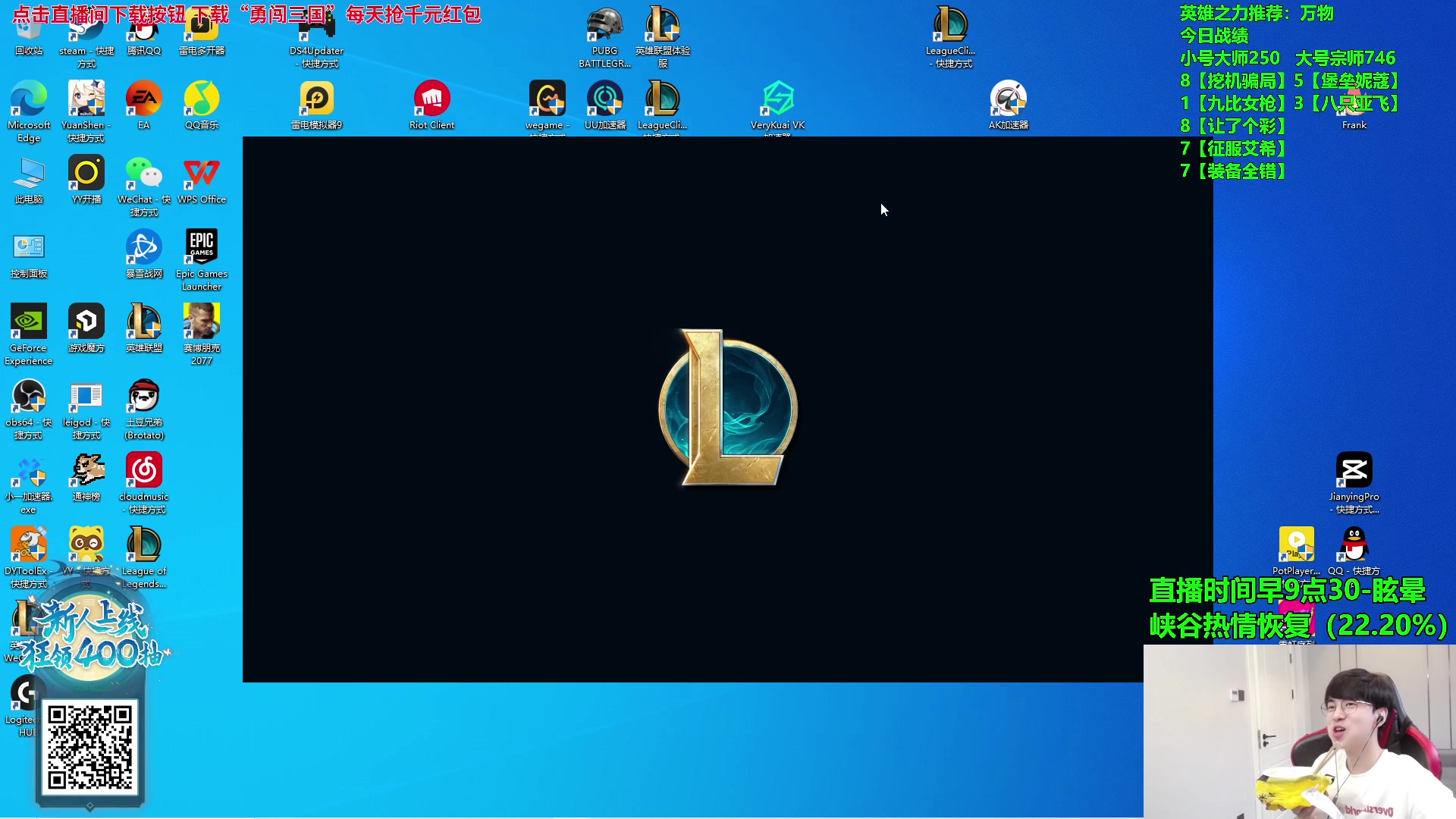Select the 赛博朋克 2077 desktop icon
Viewport: 1456px width, 819px height.
[x=202, y=334]
